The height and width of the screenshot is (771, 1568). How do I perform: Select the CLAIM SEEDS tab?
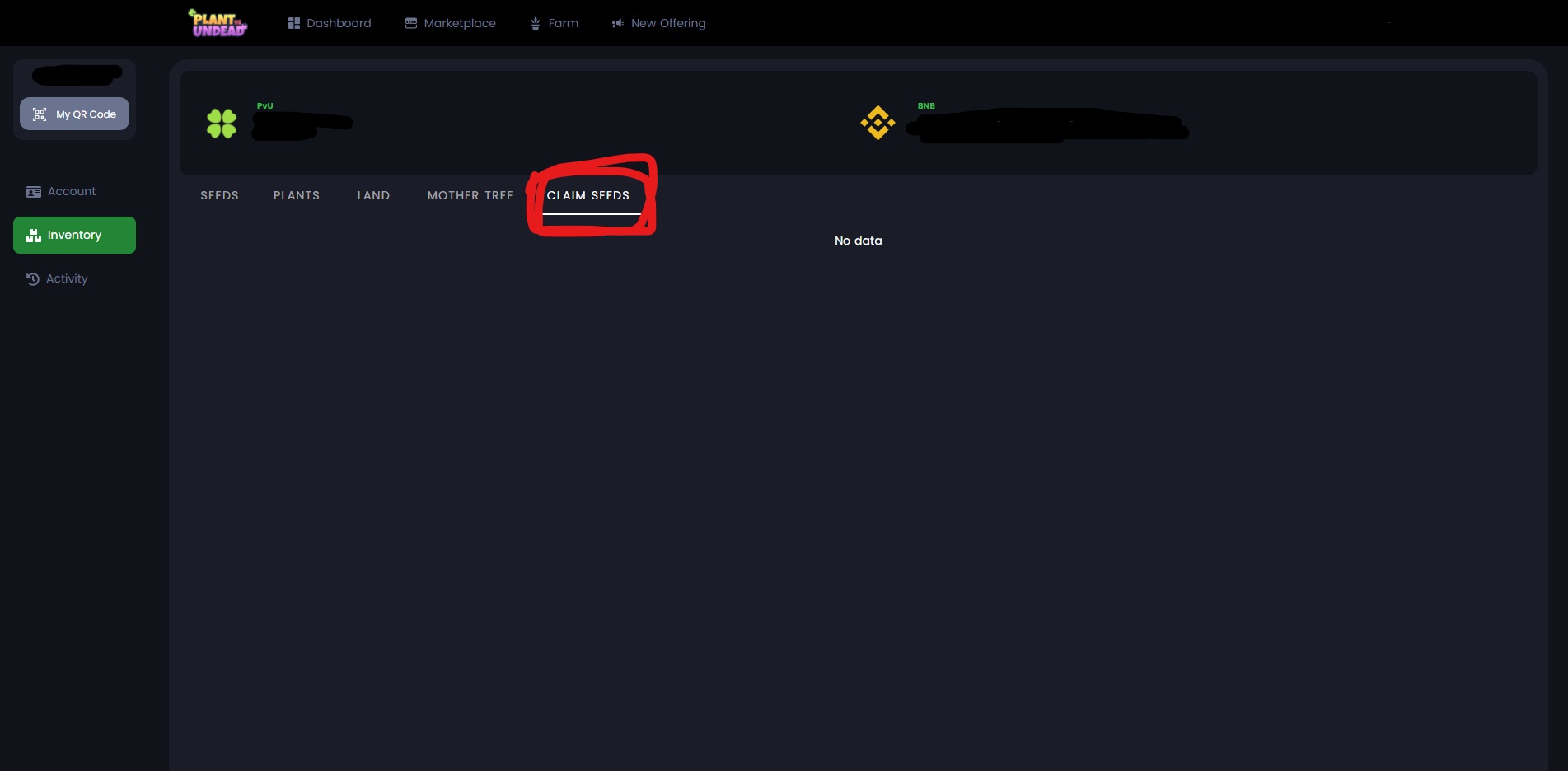588,195
